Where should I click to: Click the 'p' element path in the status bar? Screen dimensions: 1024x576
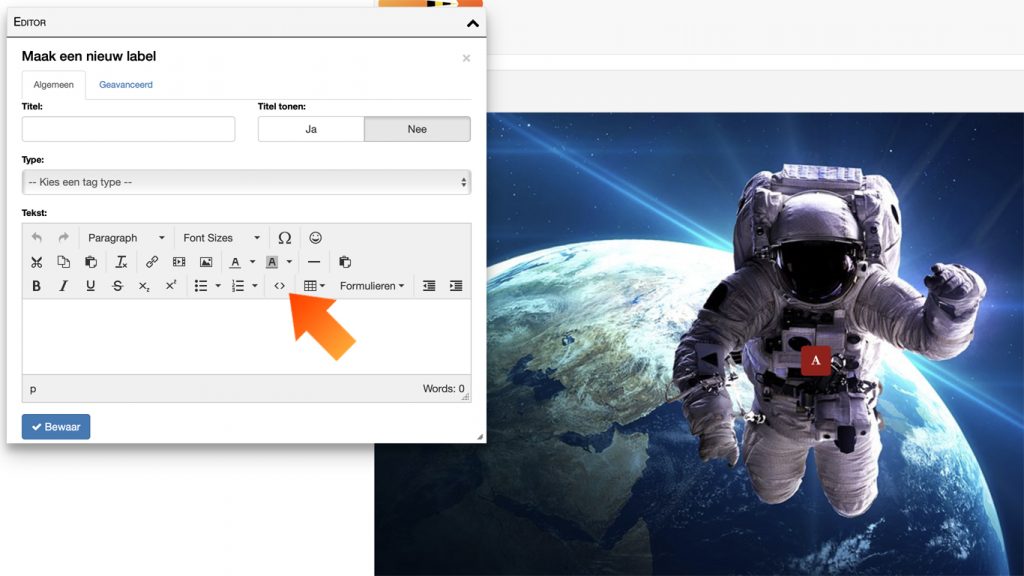click(x=33, y=389)
